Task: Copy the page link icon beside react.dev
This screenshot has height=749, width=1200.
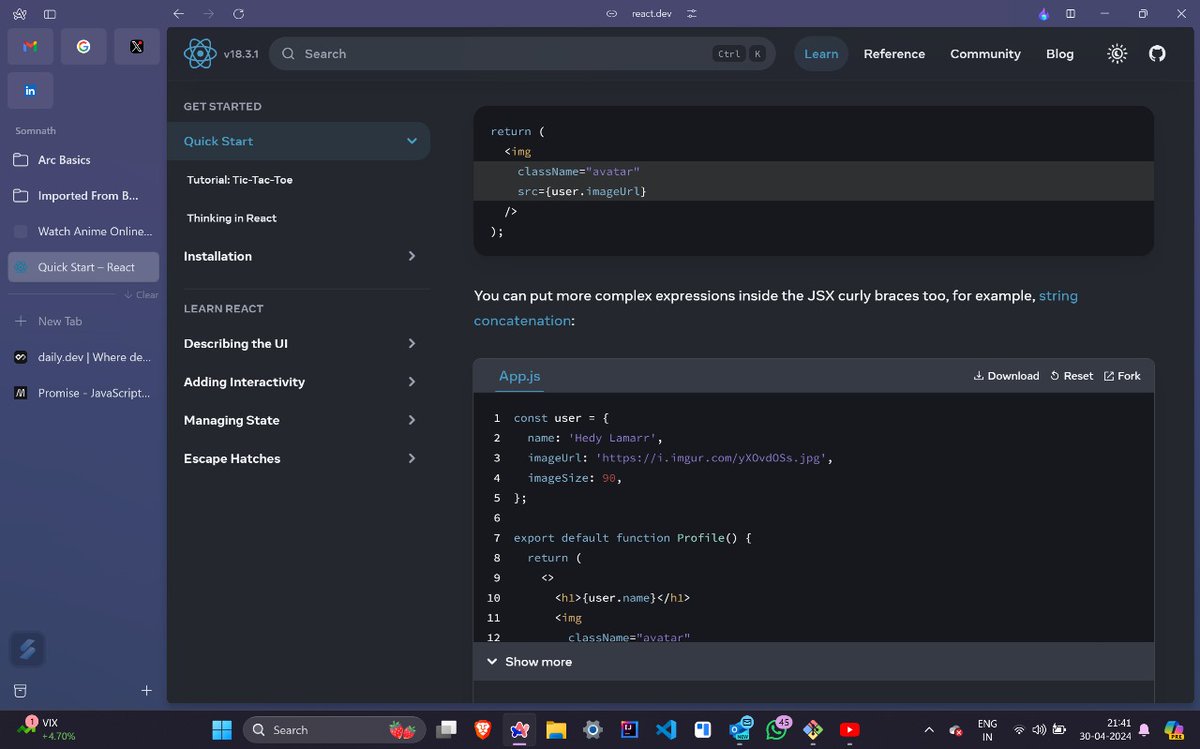Action: [613, 14]
